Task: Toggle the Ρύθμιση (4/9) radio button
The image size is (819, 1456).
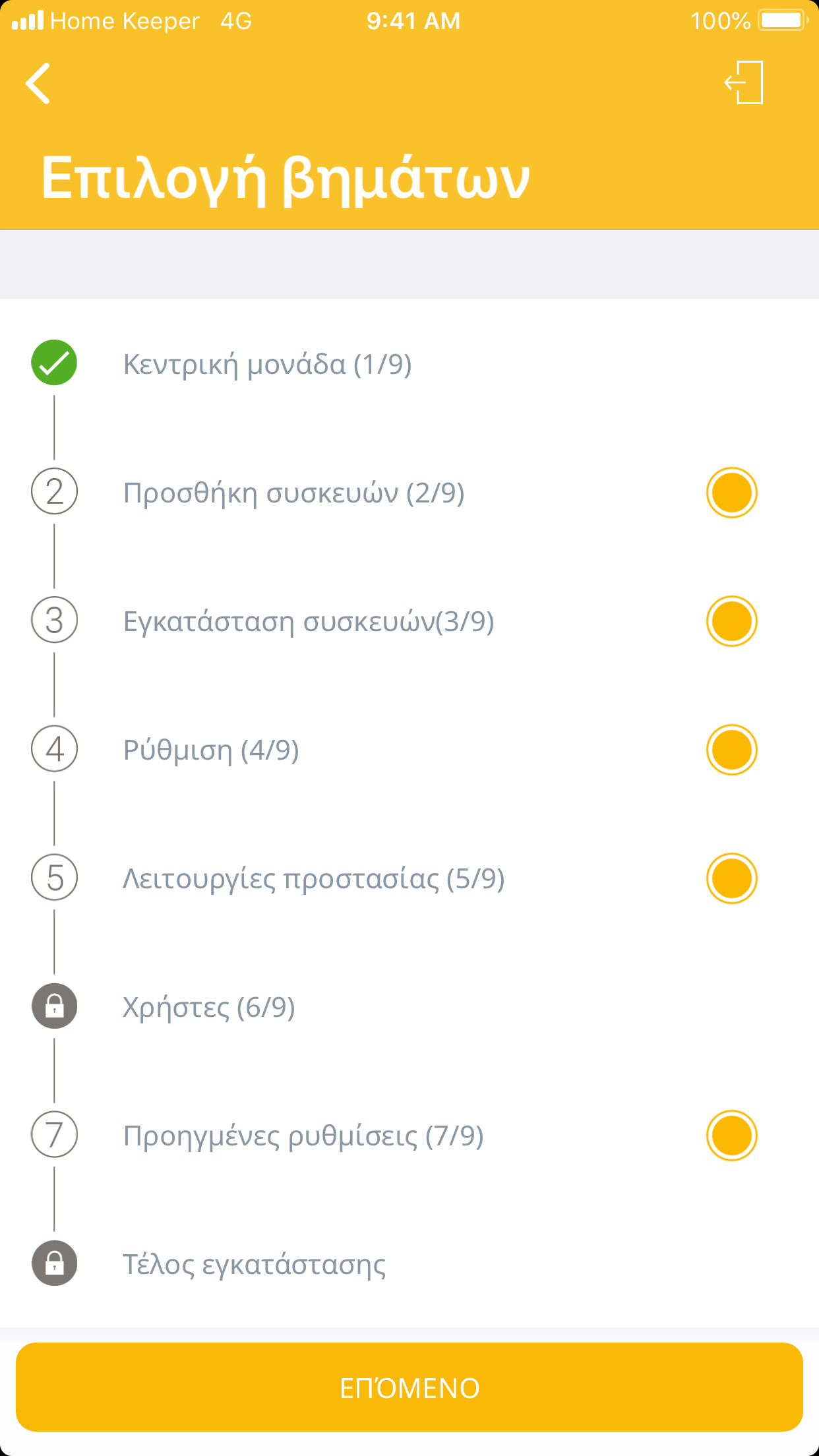Action: click(x=731, y=750)
